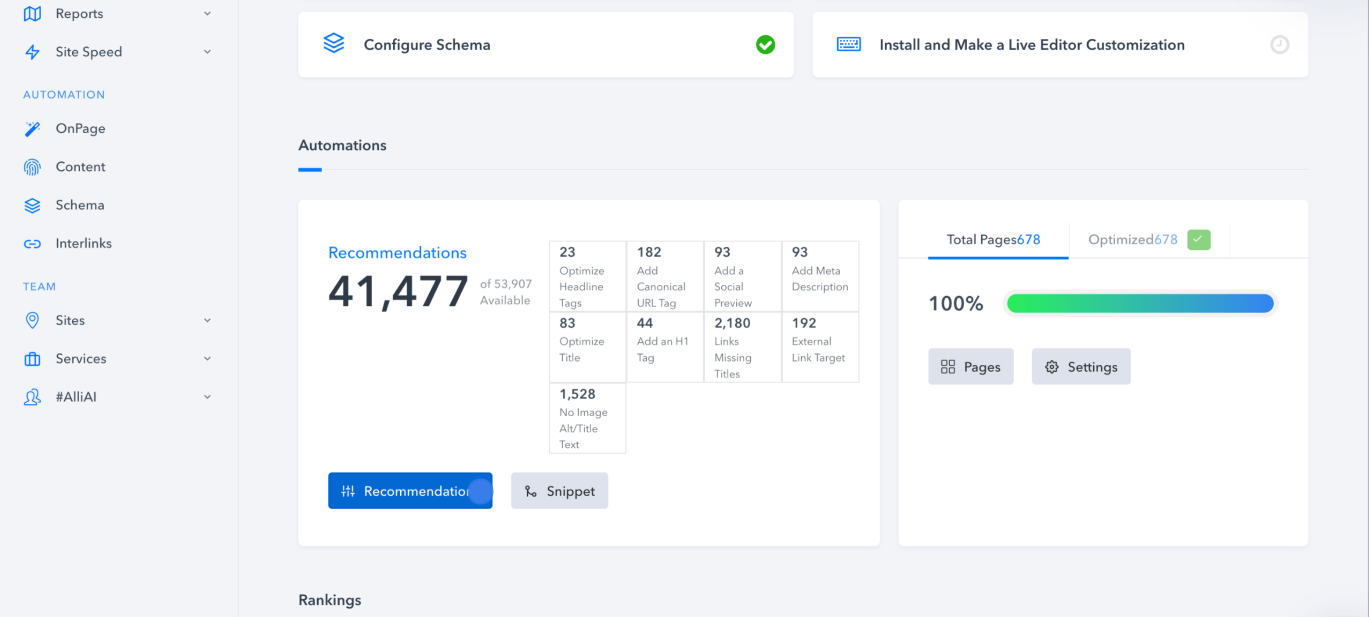Viewport: 1369px width, 617px height.
Task: Click the branch icon in Snippet button
Action: (x=530, y=491)
